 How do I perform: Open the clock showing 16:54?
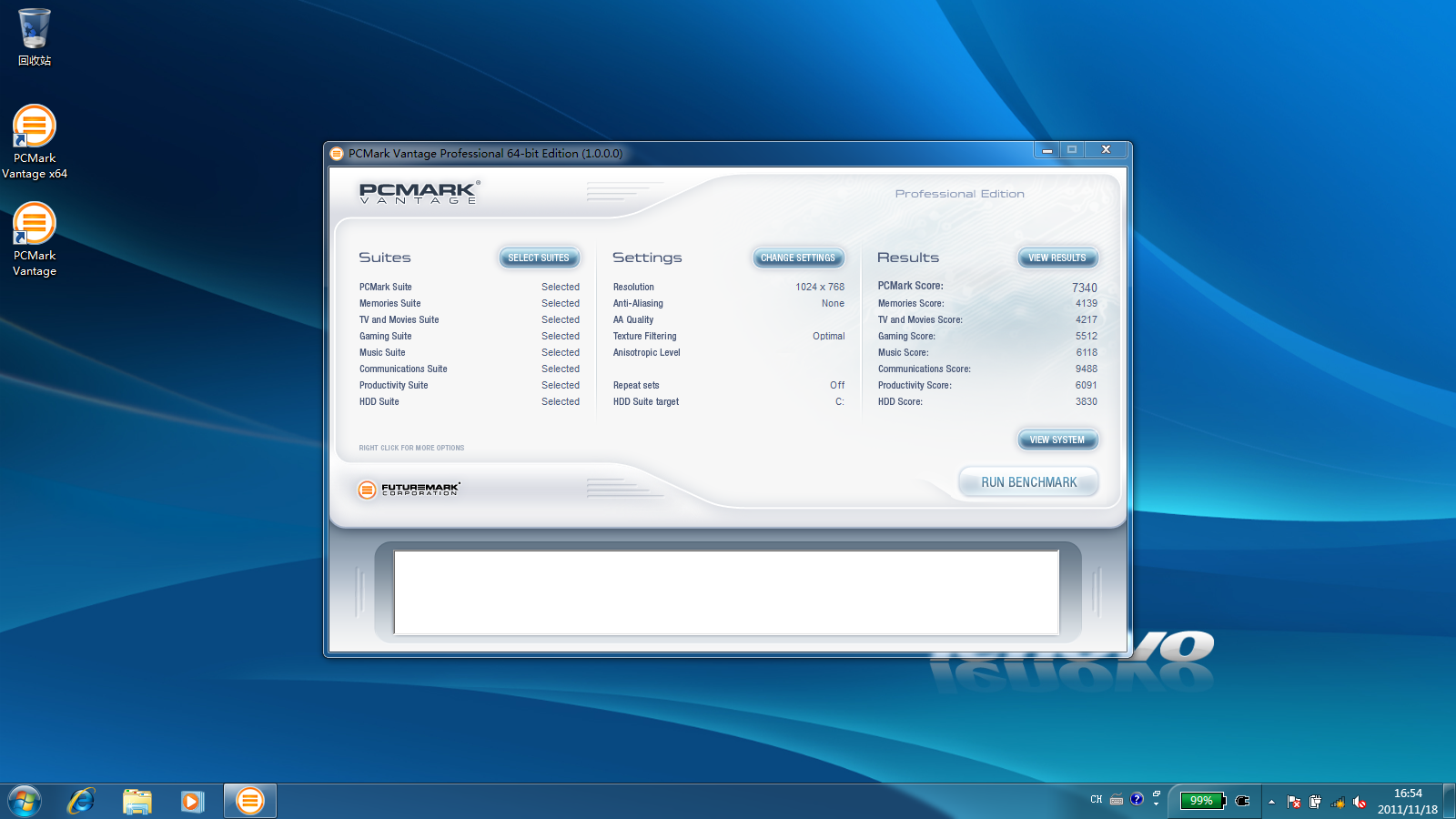(1408, 801)
